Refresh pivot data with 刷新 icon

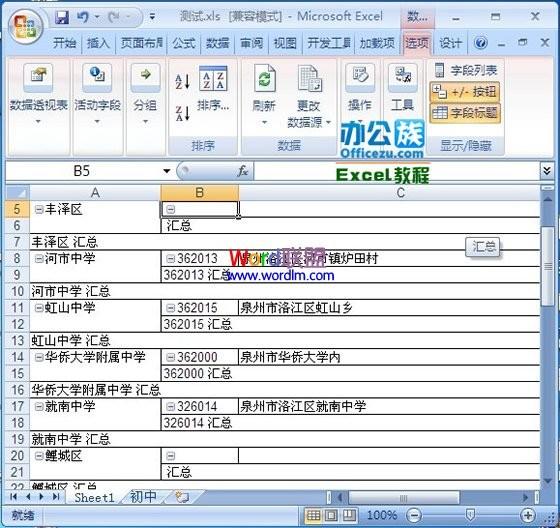tap(265, 78)
